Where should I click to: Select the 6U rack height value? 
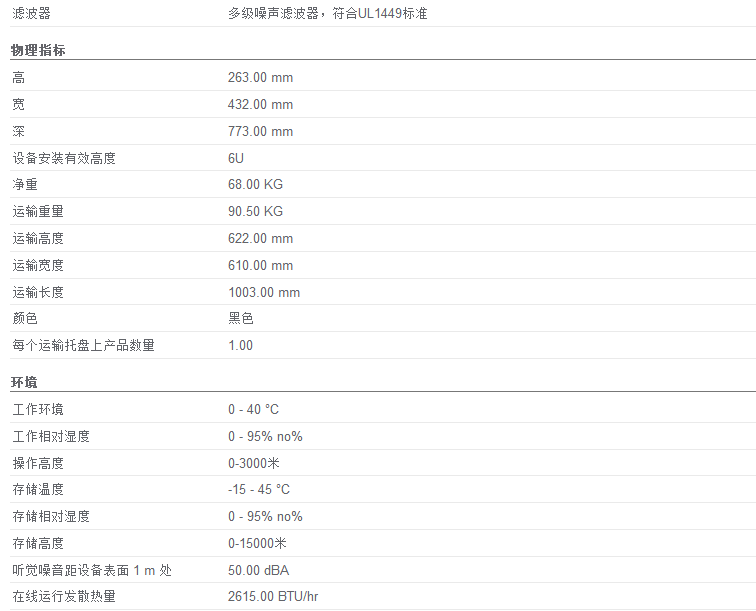(236, 158)
